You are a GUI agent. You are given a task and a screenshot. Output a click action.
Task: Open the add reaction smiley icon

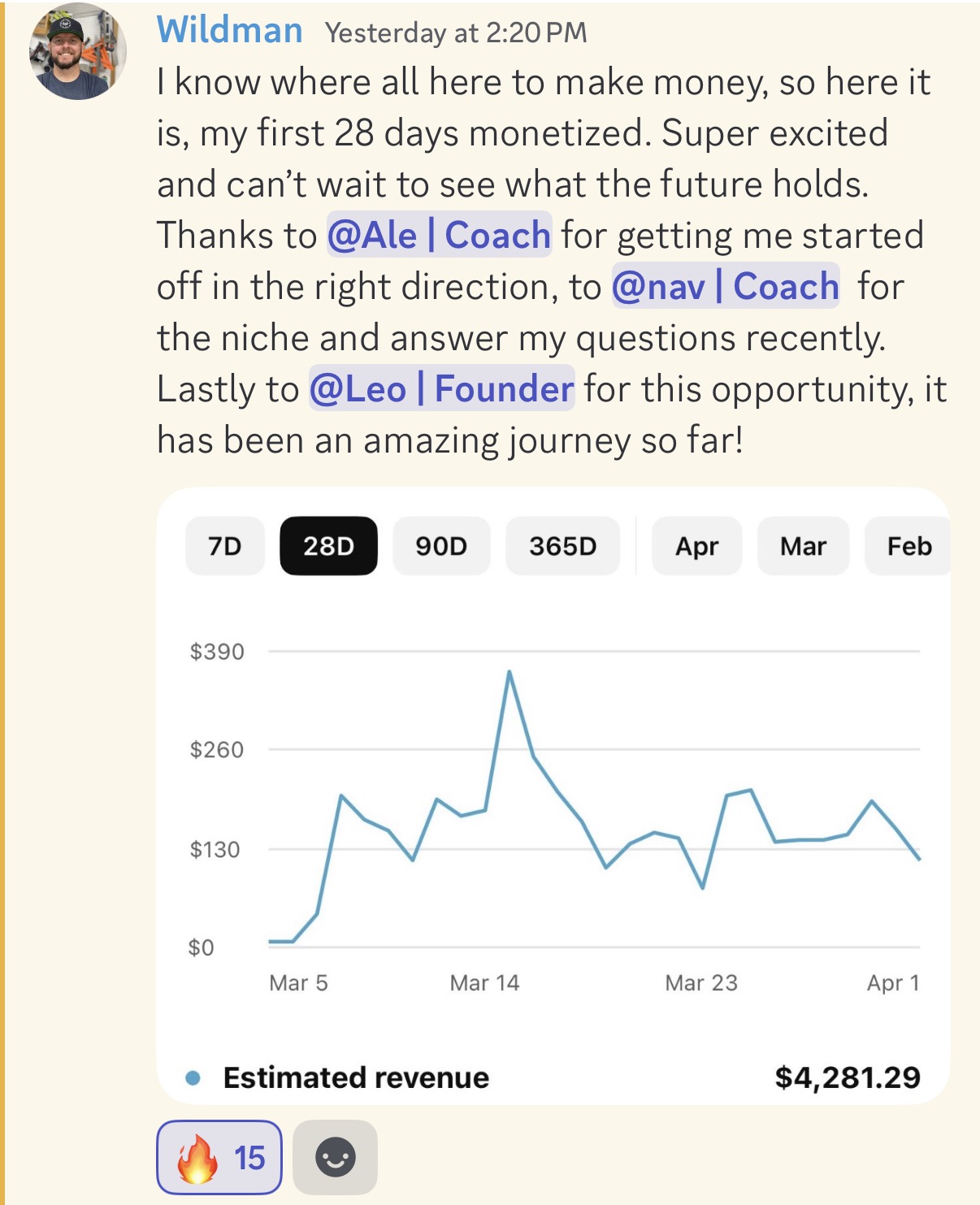(x=335, y=1157)
